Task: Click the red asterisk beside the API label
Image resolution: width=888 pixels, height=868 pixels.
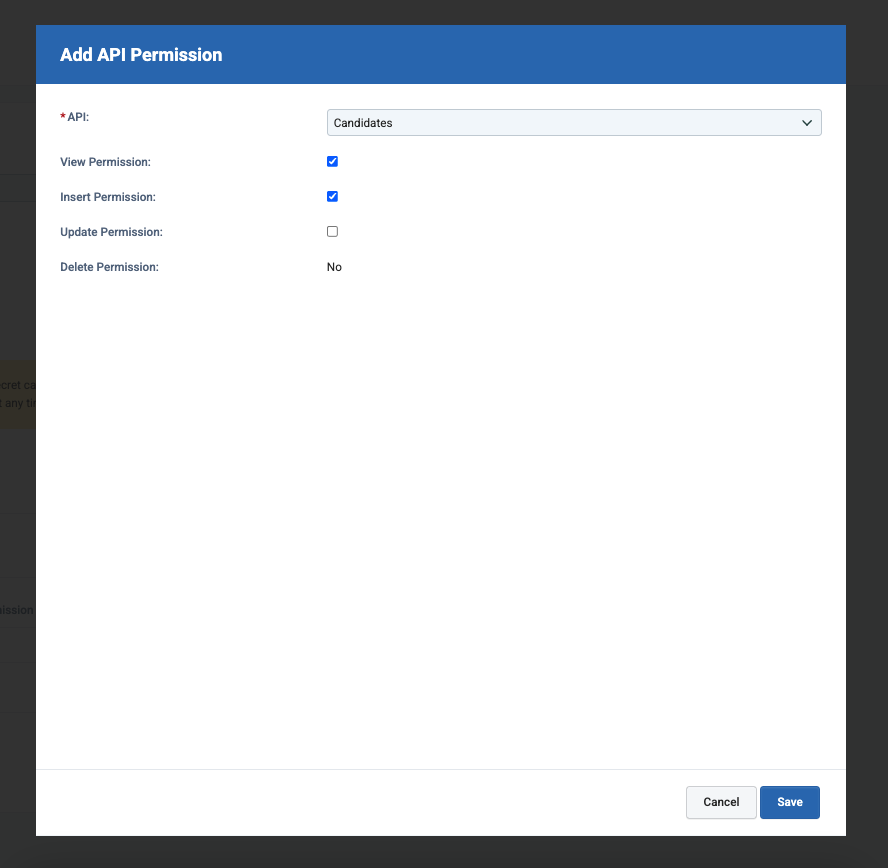Action: point(62,116)
